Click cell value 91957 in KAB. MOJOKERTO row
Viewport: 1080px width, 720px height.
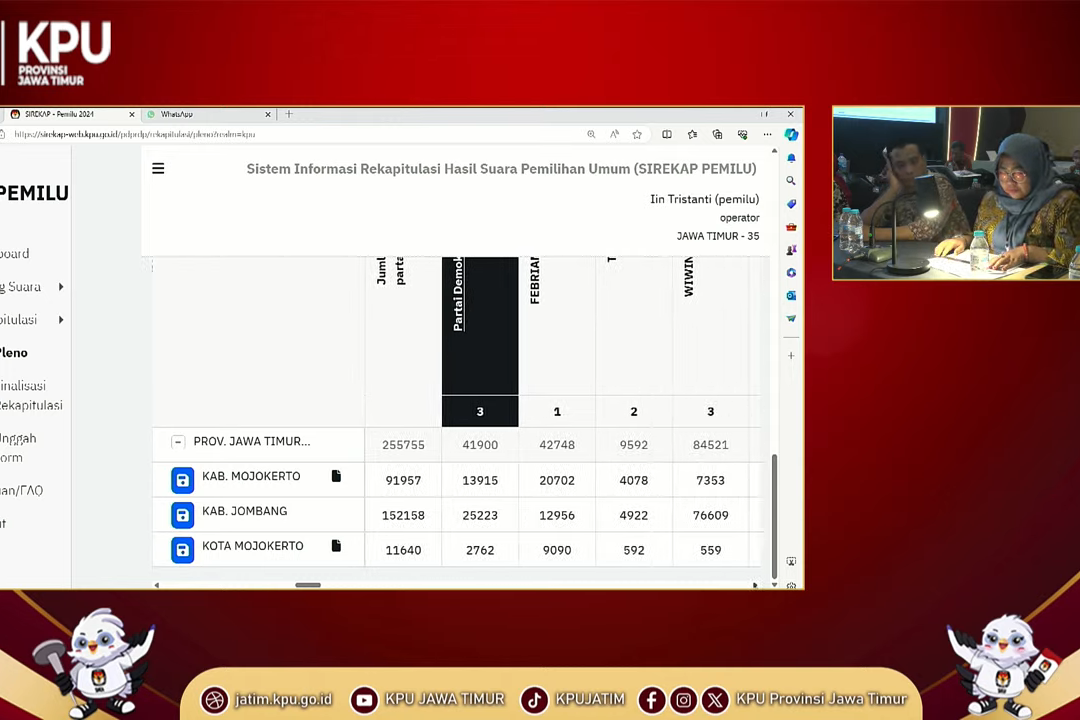point(404,480)
